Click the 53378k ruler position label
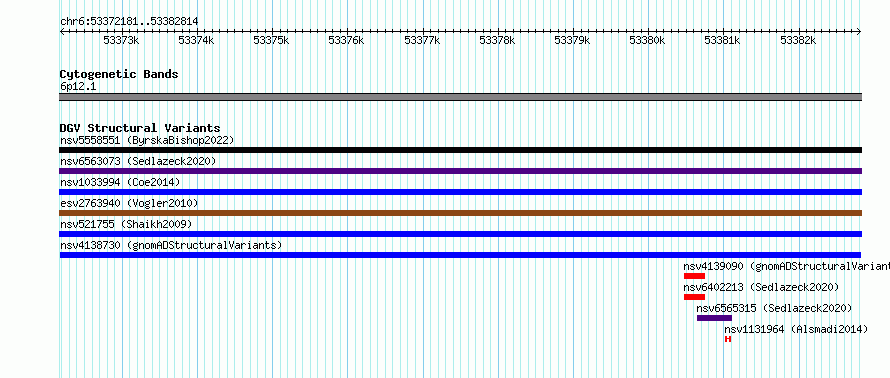The image size is (890, 378). [497, 40]
